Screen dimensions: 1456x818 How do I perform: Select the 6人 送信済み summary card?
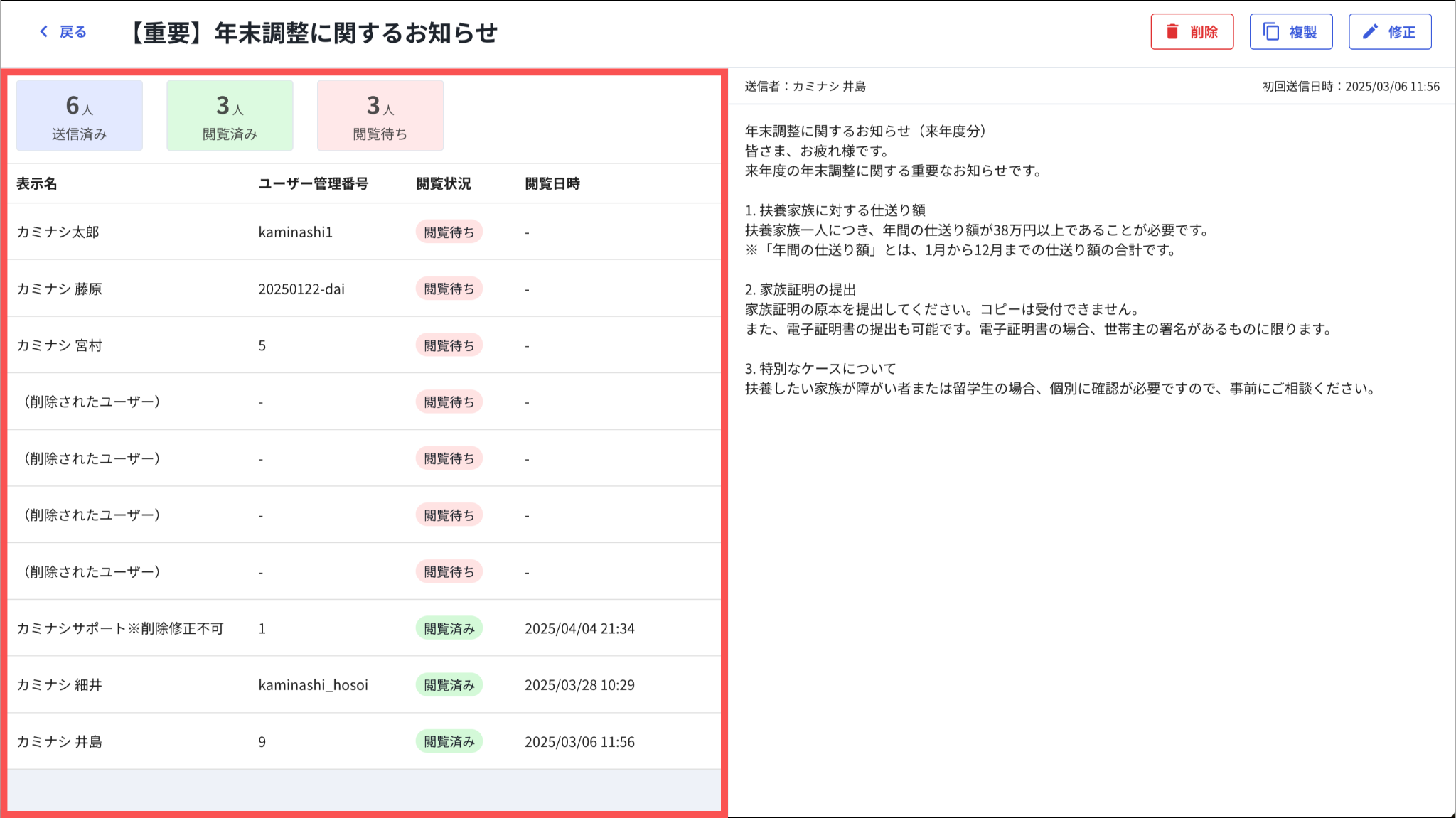tap(80, 116)
